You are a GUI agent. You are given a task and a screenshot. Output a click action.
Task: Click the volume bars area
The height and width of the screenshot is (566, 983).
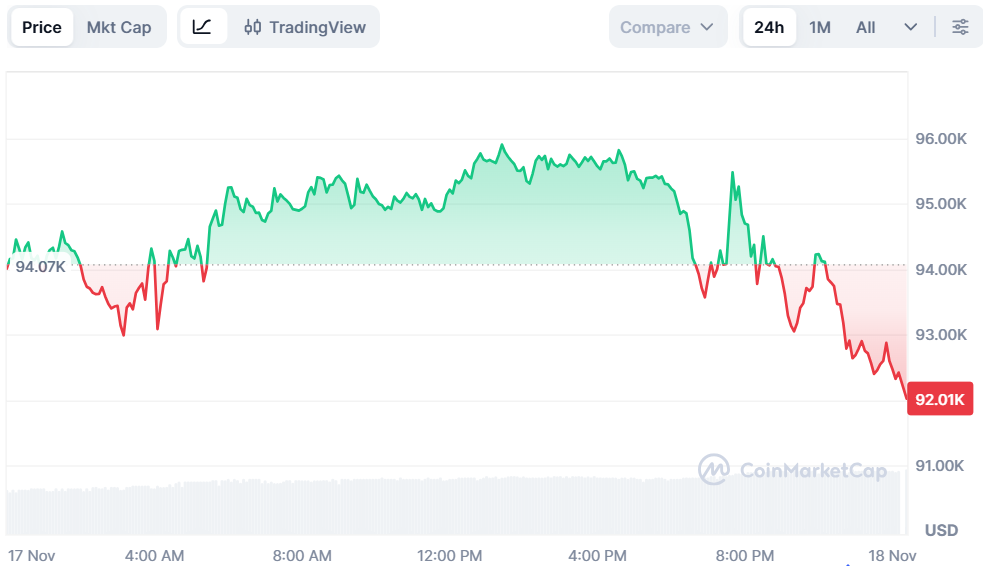[x=450, y=505]
